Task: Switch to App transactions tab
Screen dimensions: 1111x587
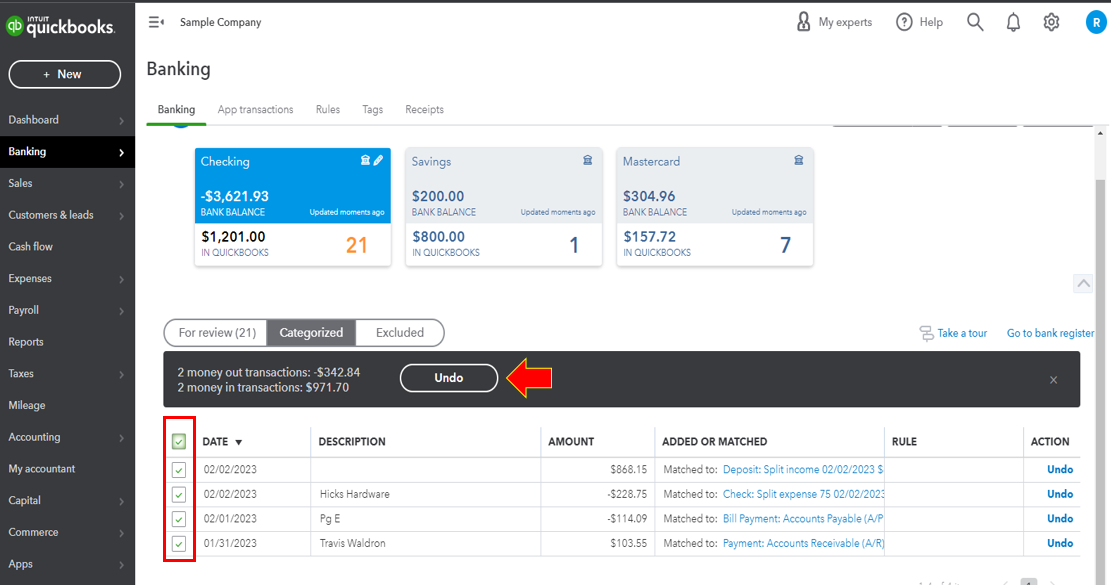Action: (255, 109)
